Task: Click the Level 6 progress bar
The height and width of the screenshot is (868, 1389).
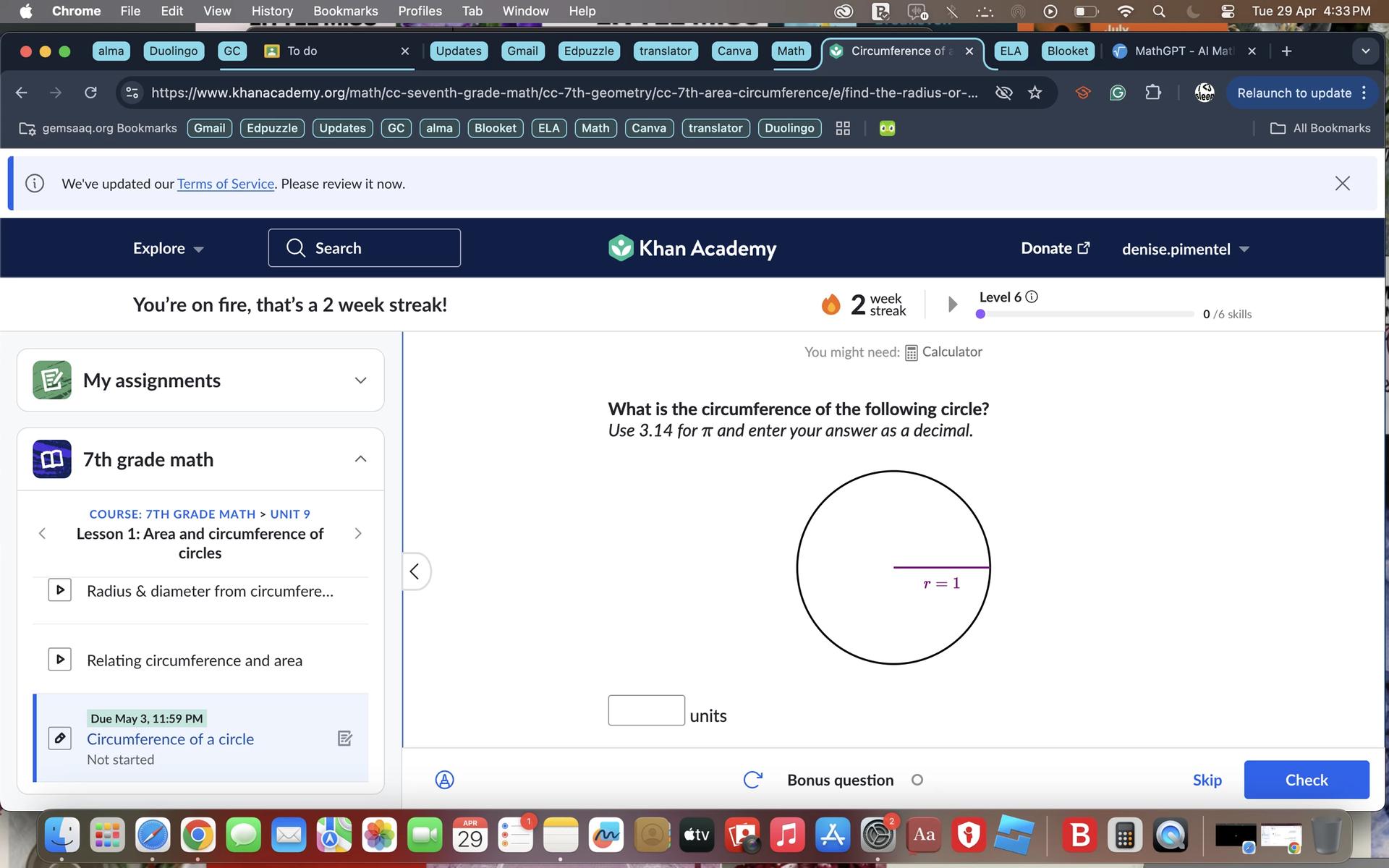Action: (1085, 314)
